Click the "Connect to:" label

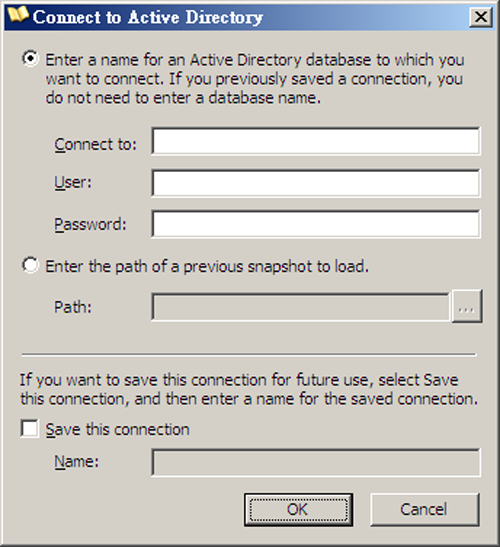[96, 144]
